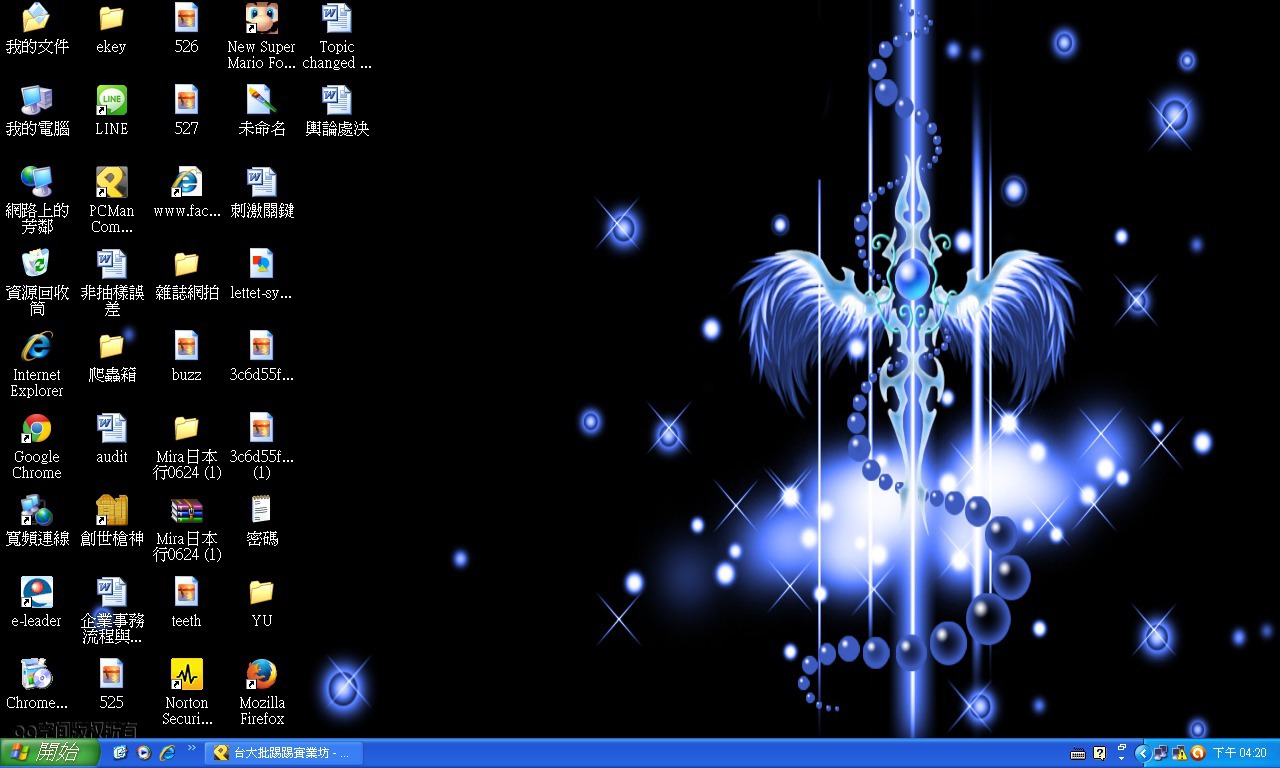Select the 雜誌網拍 folder

pyautogui.click(x=187, y=264)
